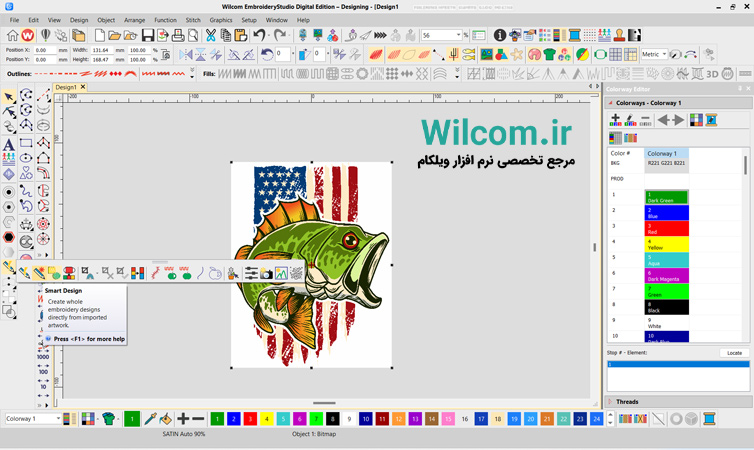Open a design with the Open folder icon
The height and width of the screenshot is (450, 754).
(114, 35)
